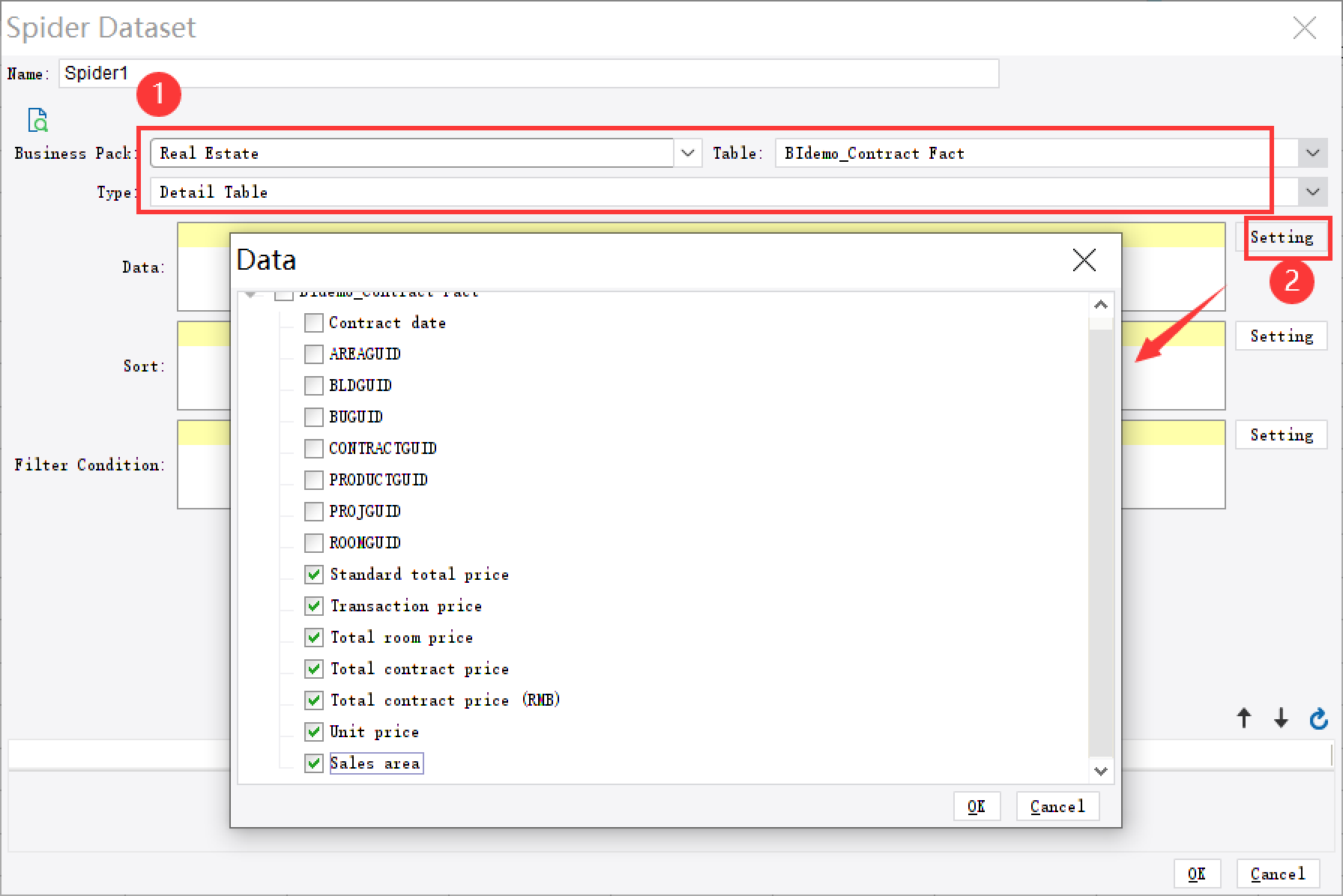Image resolution: width=1343 pixels, height=896 pixels.
Task: Move the selected field up using the up arrow
Action: point(1243,718)
